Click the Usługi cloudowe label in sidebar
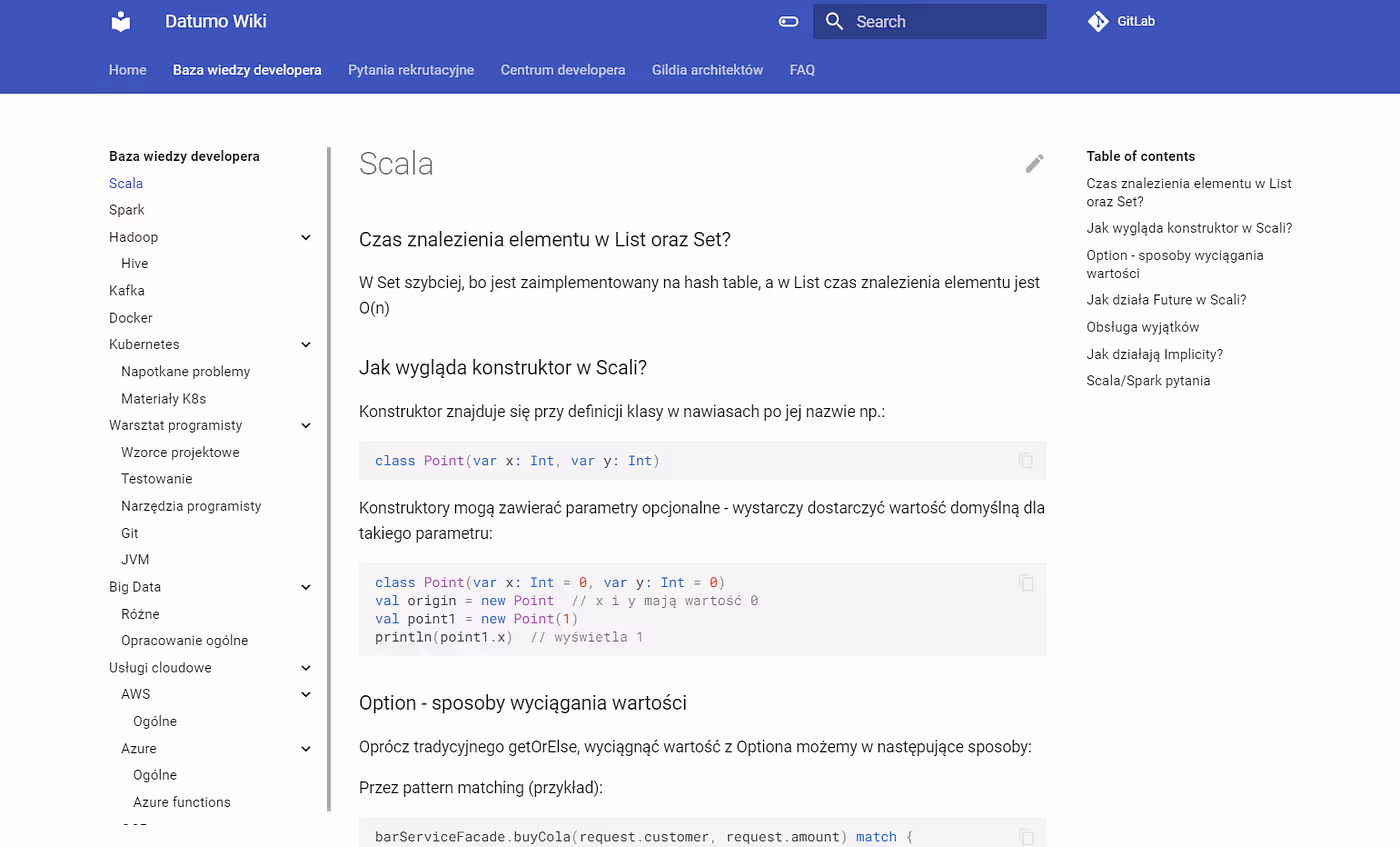This screenshot has width=1400, height=847. [160, 667]
